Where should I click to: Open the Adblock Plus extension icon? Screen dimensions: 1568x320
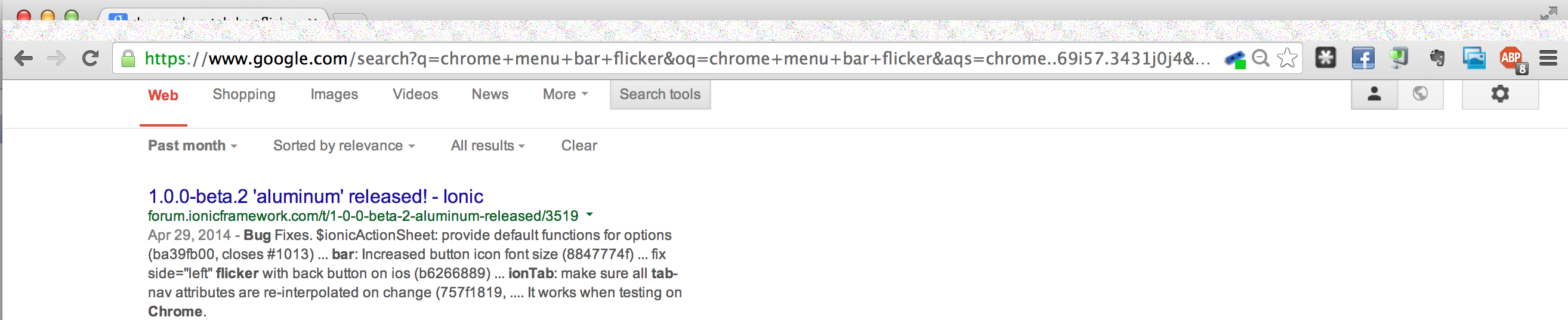tap(1512, 59)
